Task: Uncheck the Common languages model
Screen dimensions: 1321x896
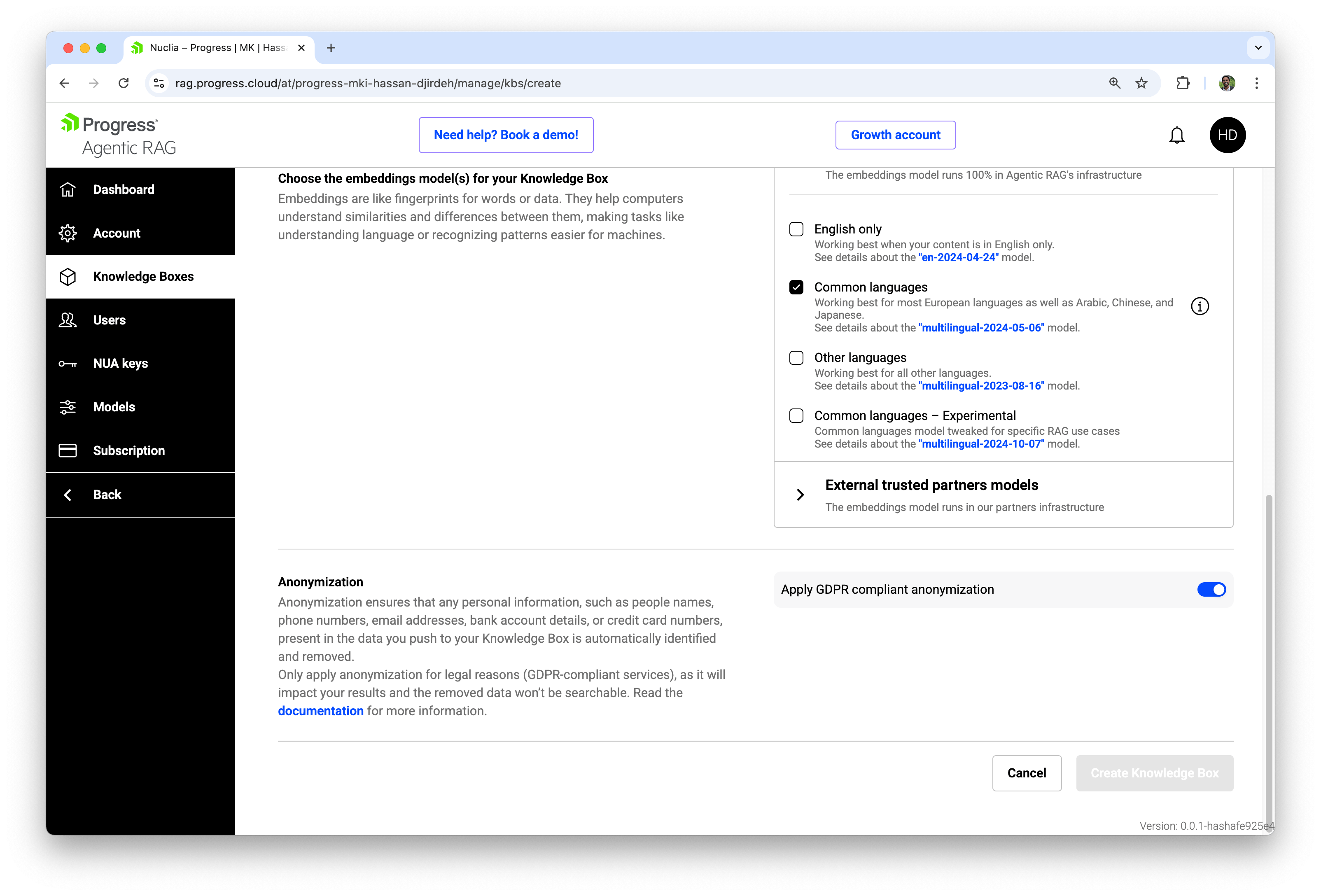Action: point(796,287)
